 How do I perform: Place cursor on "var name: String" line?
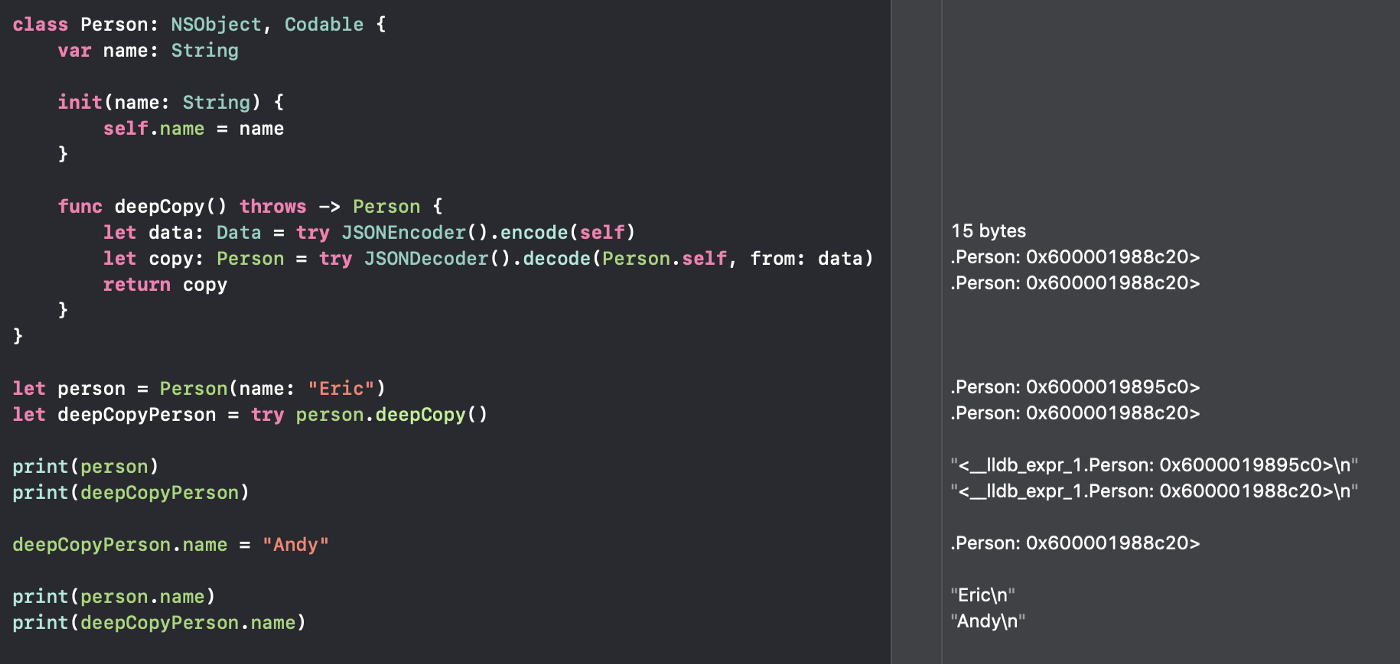pyautogui.click(x=148, y=51)
